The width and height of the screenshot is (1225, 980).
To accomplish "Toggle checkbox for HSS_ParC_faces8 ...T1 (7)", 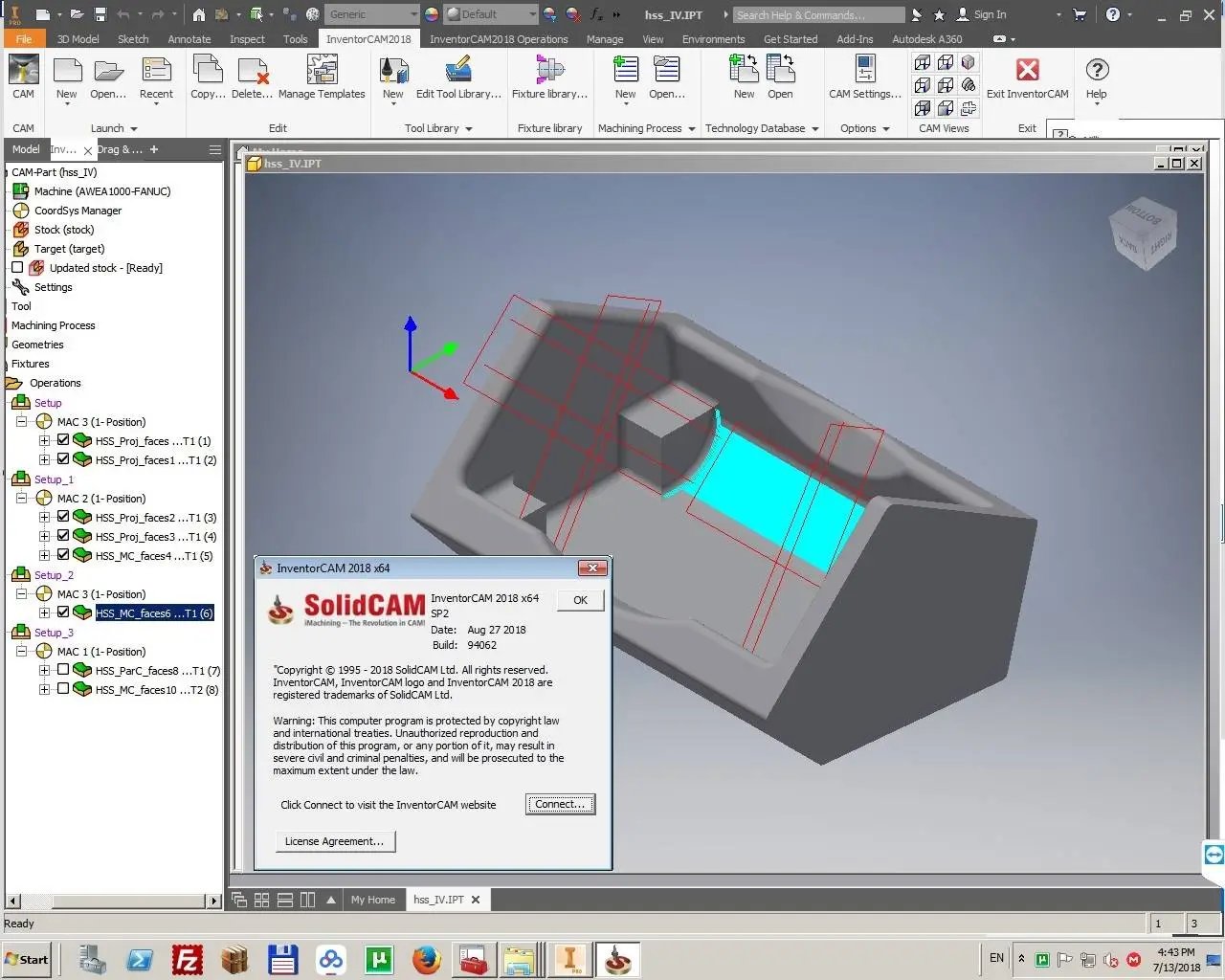I will pos(63,670).
